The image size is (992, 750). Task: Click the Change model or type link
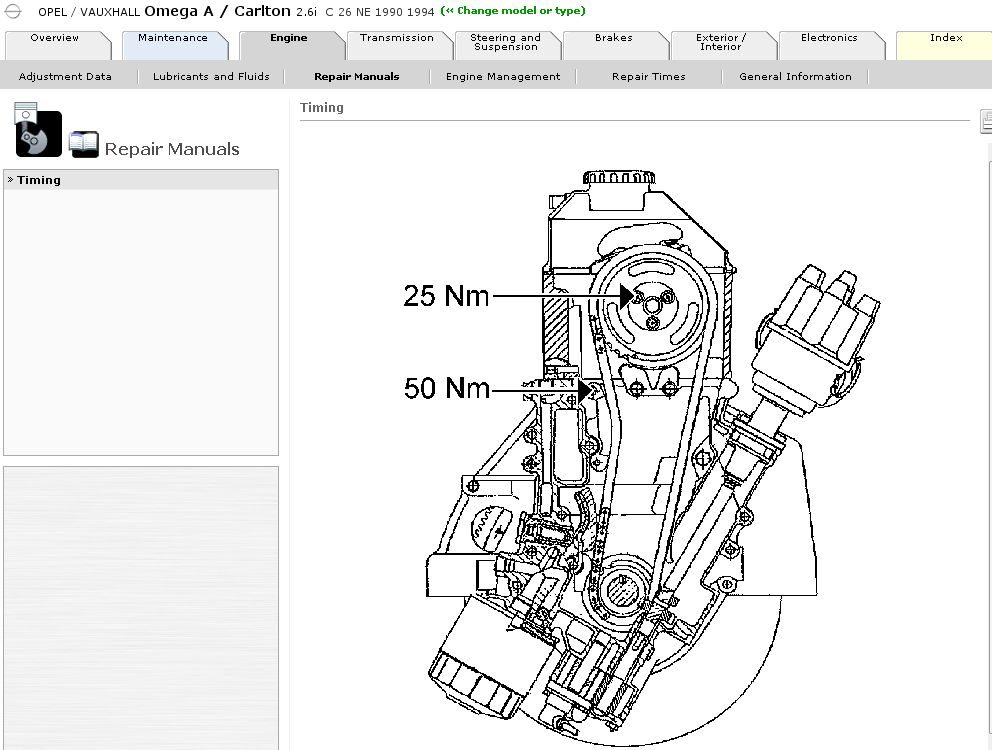[513, 11]
